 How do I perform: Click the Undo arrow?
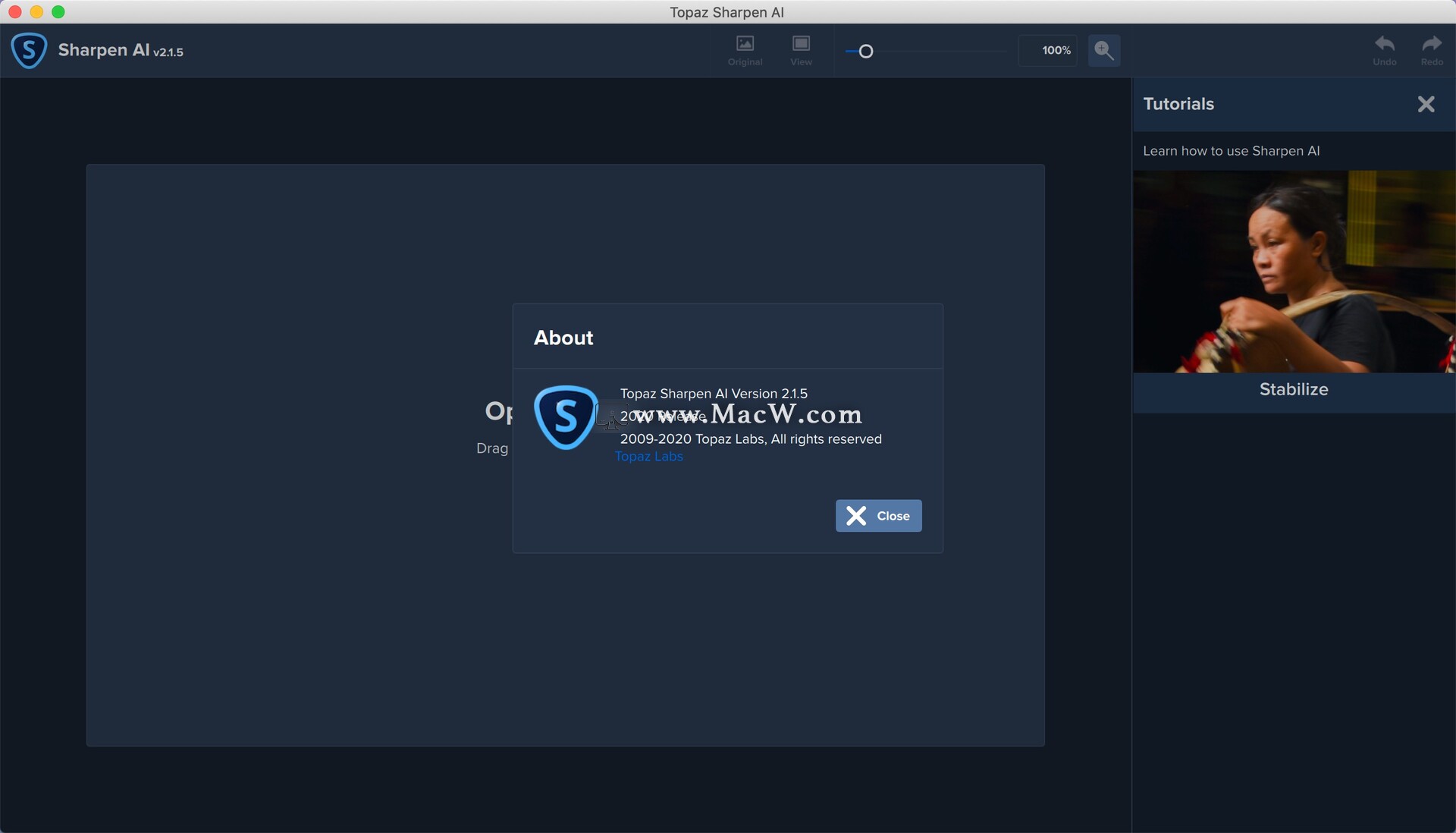coord(1385,51)
